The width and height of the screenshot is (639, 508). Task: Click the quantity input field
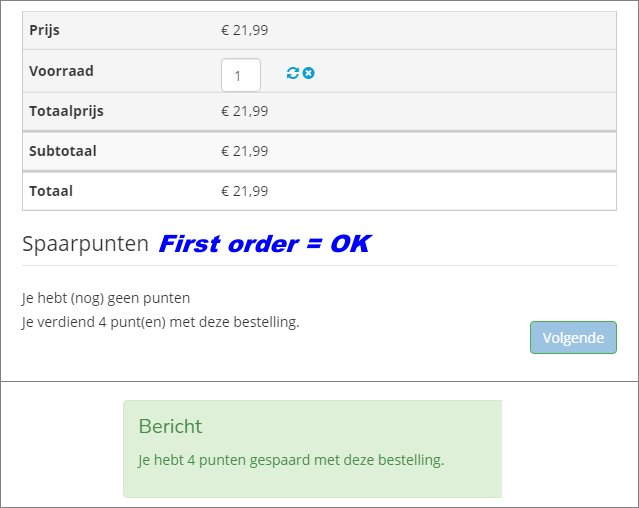(x=240, y=75)
